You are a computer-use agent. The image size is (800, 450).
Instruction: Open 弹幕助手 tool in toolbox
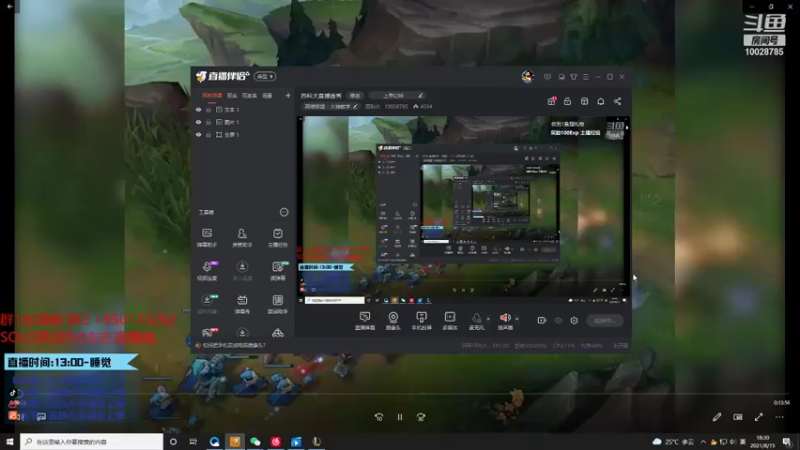point(207,237)
